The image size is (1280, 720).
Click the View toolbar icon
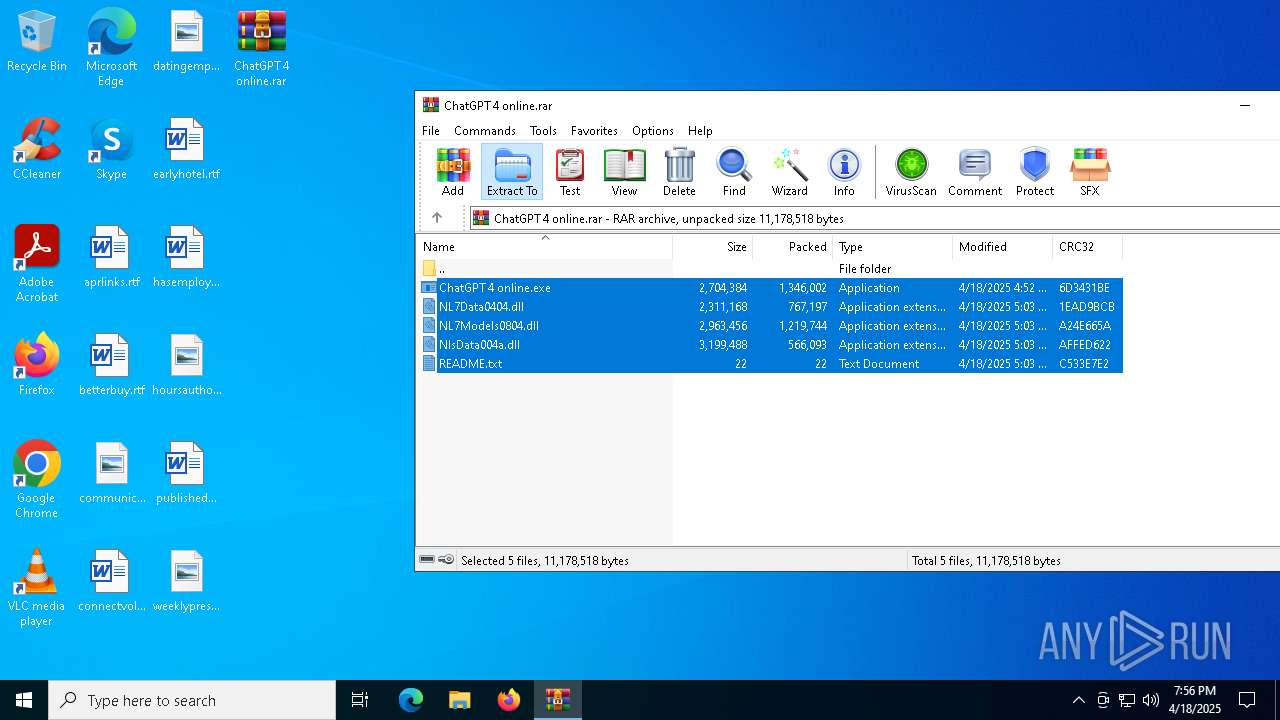(624, 172)
